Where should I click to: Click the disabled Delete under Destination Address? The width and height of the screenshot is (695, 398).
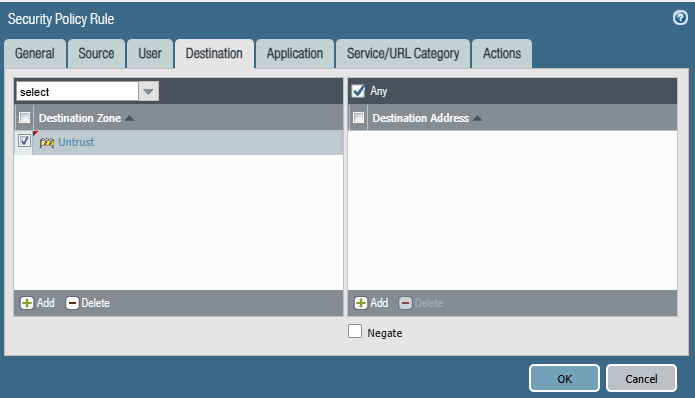[421, 303]
